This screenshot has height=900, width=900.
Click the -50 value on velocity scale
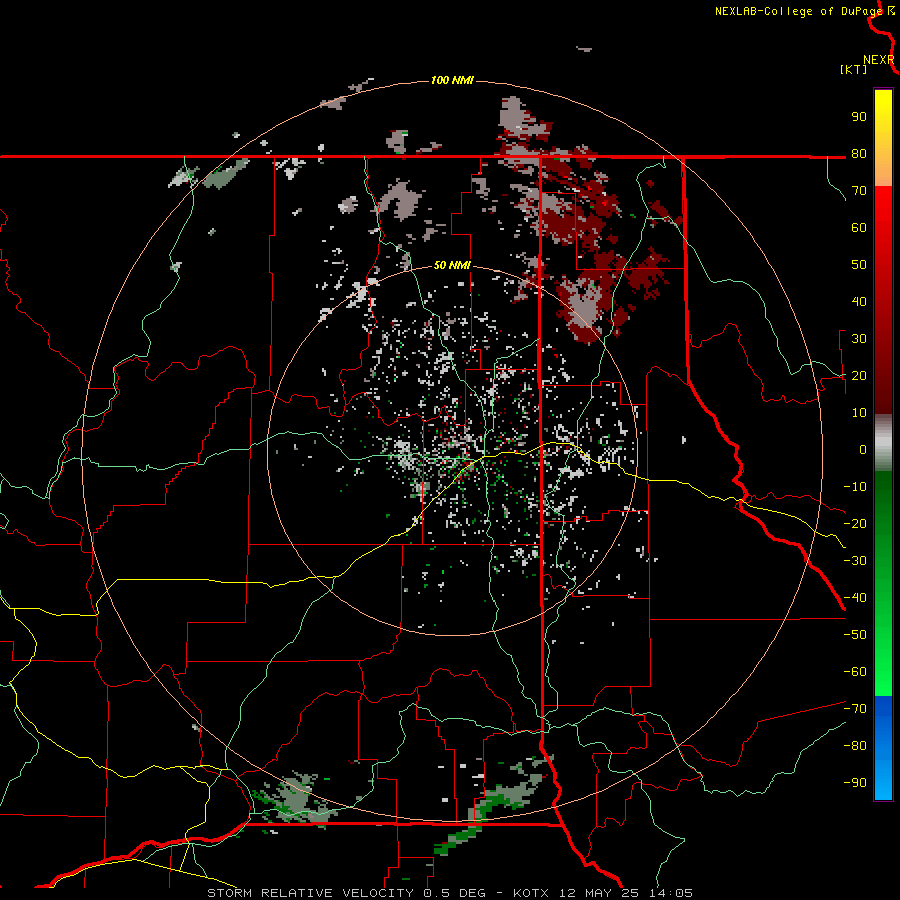pyautogui.click(x=855, y=635)
